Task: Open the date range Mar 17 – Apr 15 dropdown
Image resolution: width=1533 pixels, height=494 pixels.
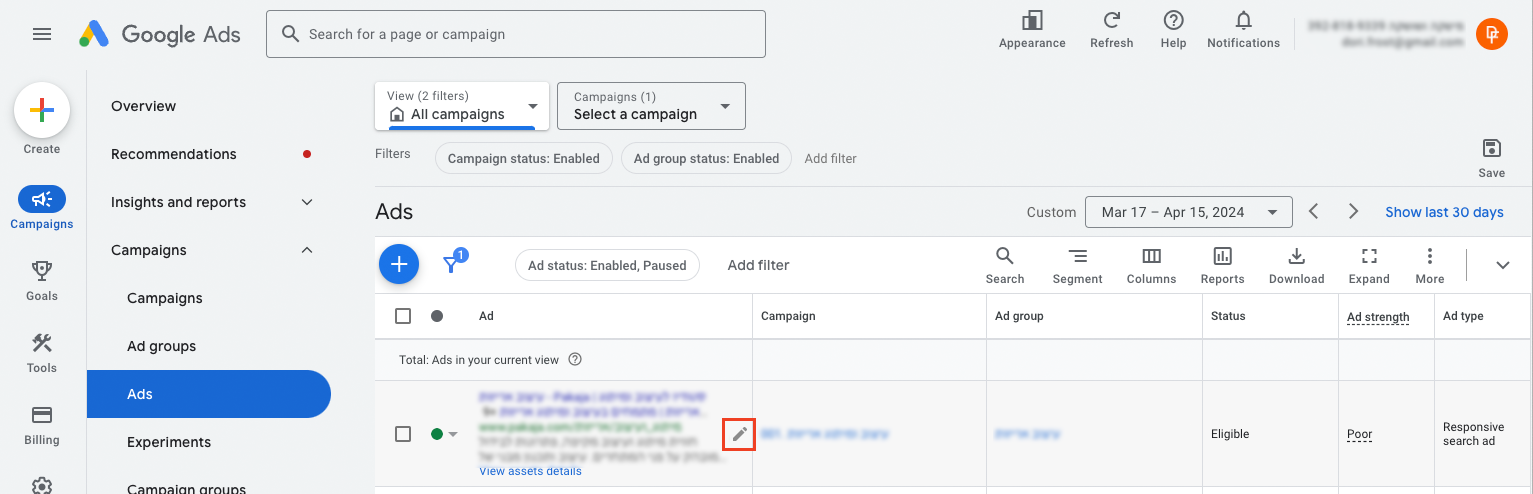Action: [1188, 212]
